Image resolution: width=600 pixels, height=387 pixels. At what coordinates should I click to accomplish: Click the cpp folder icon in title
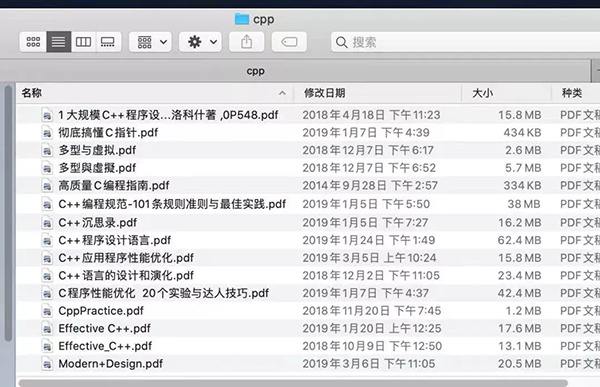pyautogui.click(x=242, y=19)
